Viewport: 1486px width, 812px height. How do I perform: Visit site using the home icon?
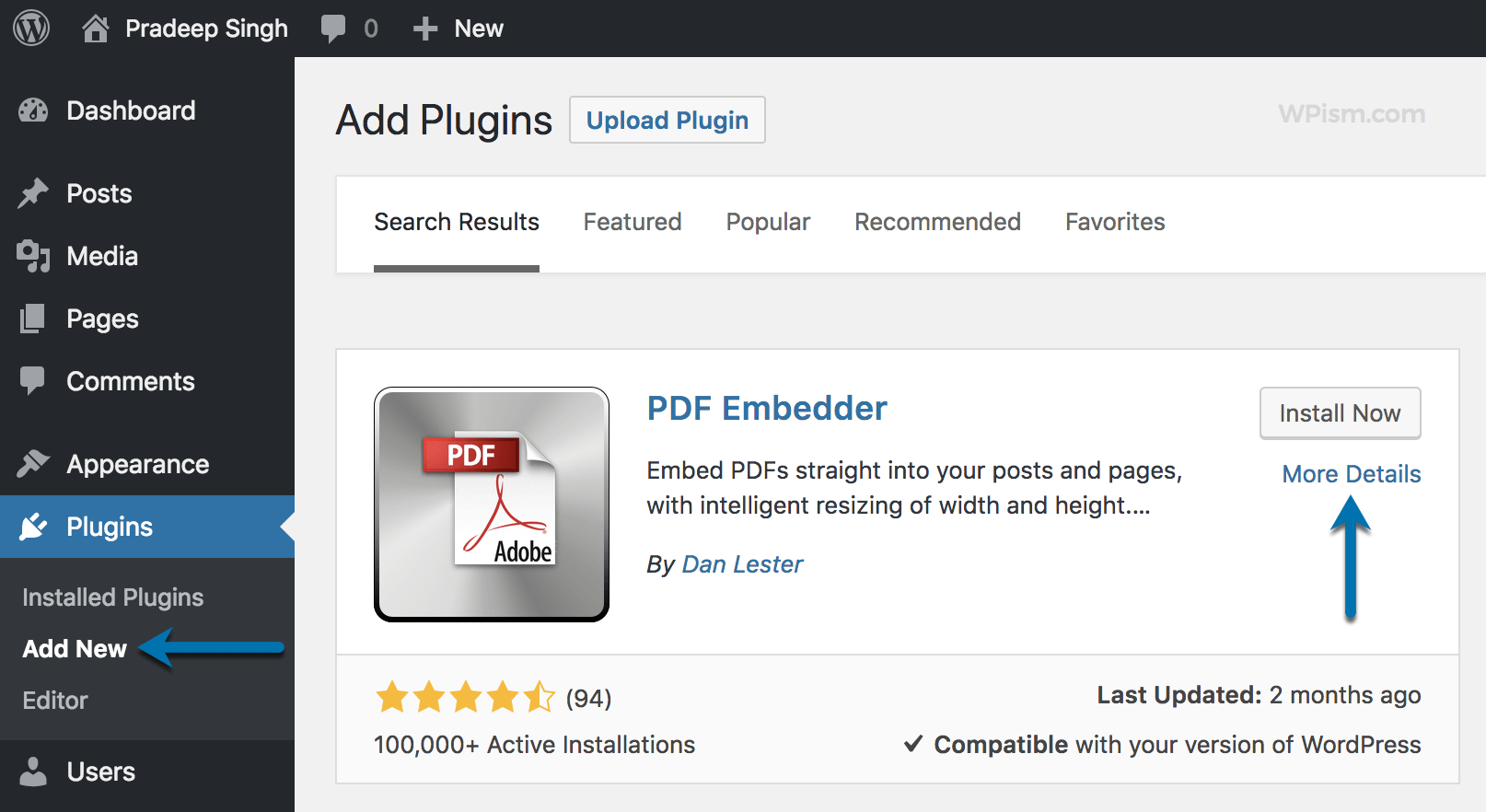tap(95, 27)
